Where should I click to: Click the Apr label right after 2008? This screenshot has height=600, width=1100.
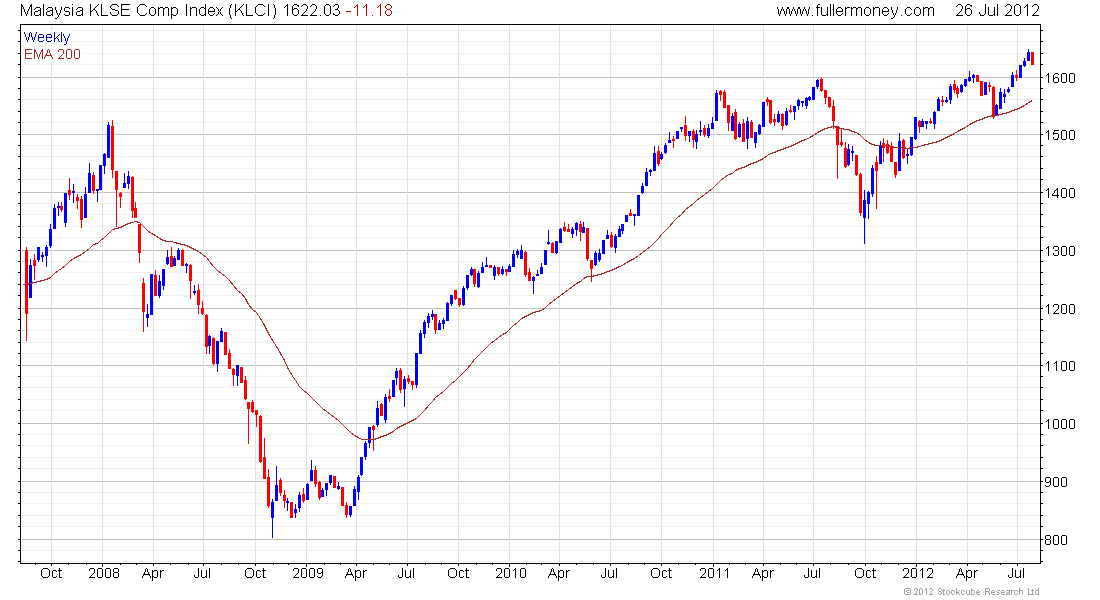pyautogui.click(x=152, y=573)
